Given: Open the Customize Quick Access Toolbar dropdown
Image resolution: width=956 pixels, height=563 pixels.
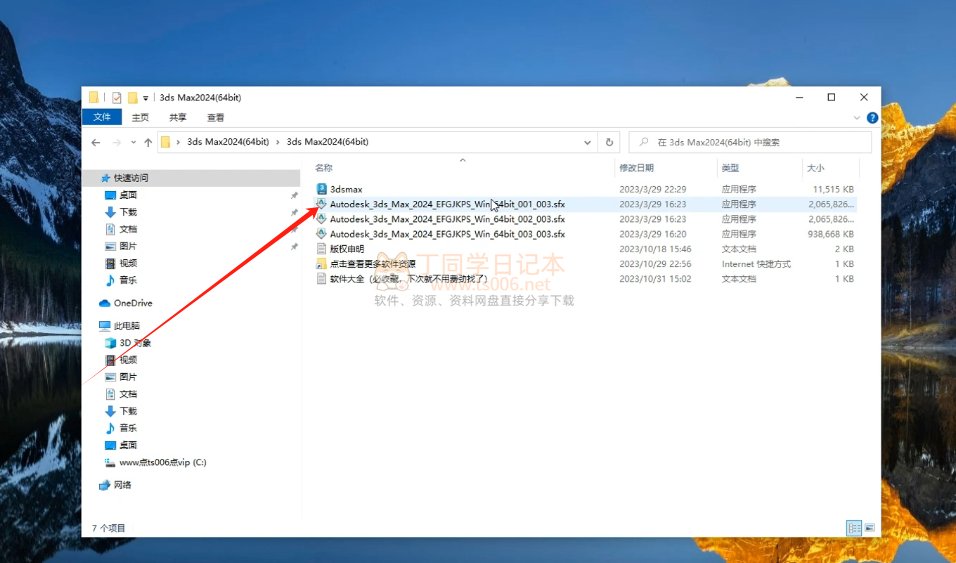Looking at the screenshot, I should pyautogui.click(x=146, y=98).
